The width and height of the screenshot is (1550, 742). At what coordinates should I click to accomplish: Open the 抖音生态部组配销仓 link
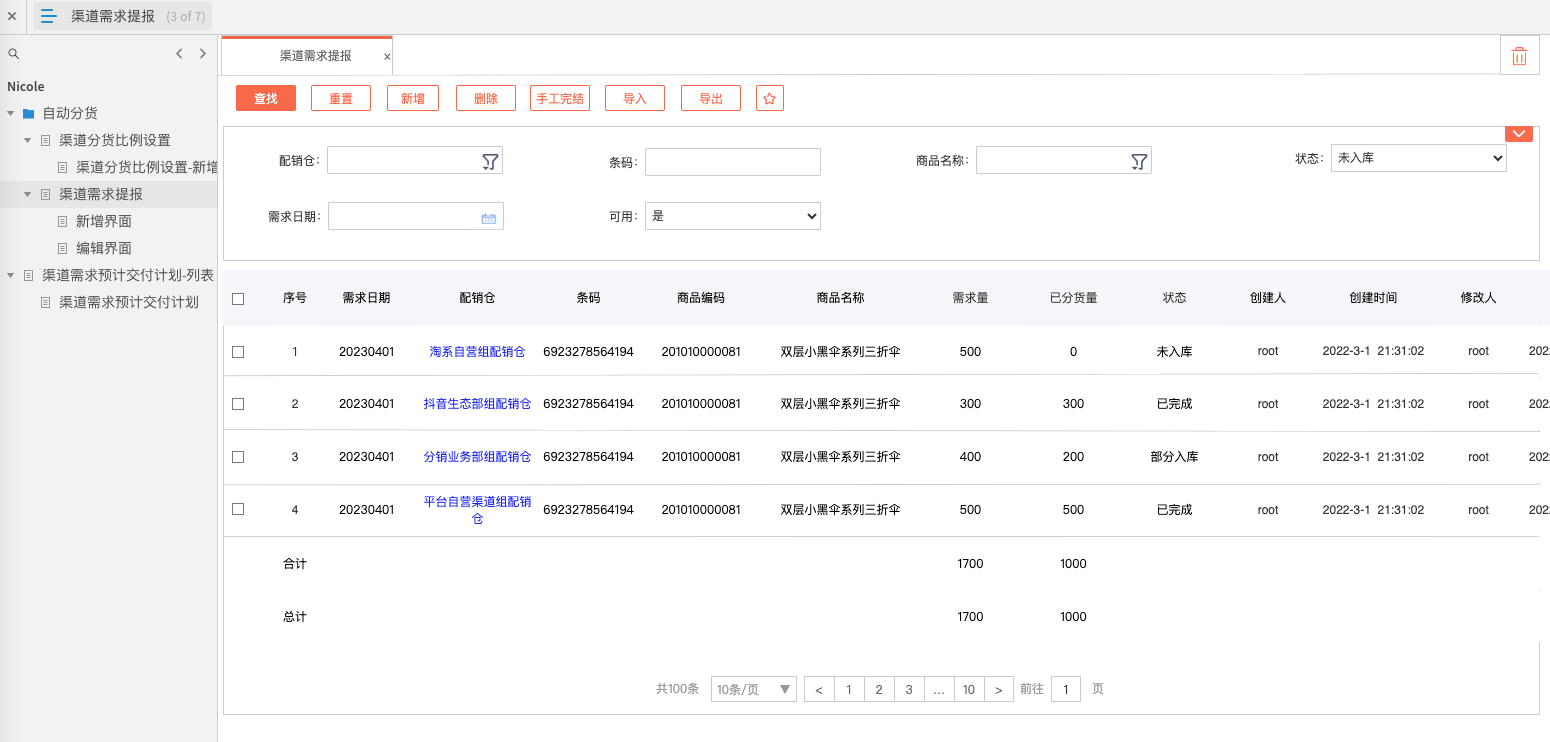point(477,404)
